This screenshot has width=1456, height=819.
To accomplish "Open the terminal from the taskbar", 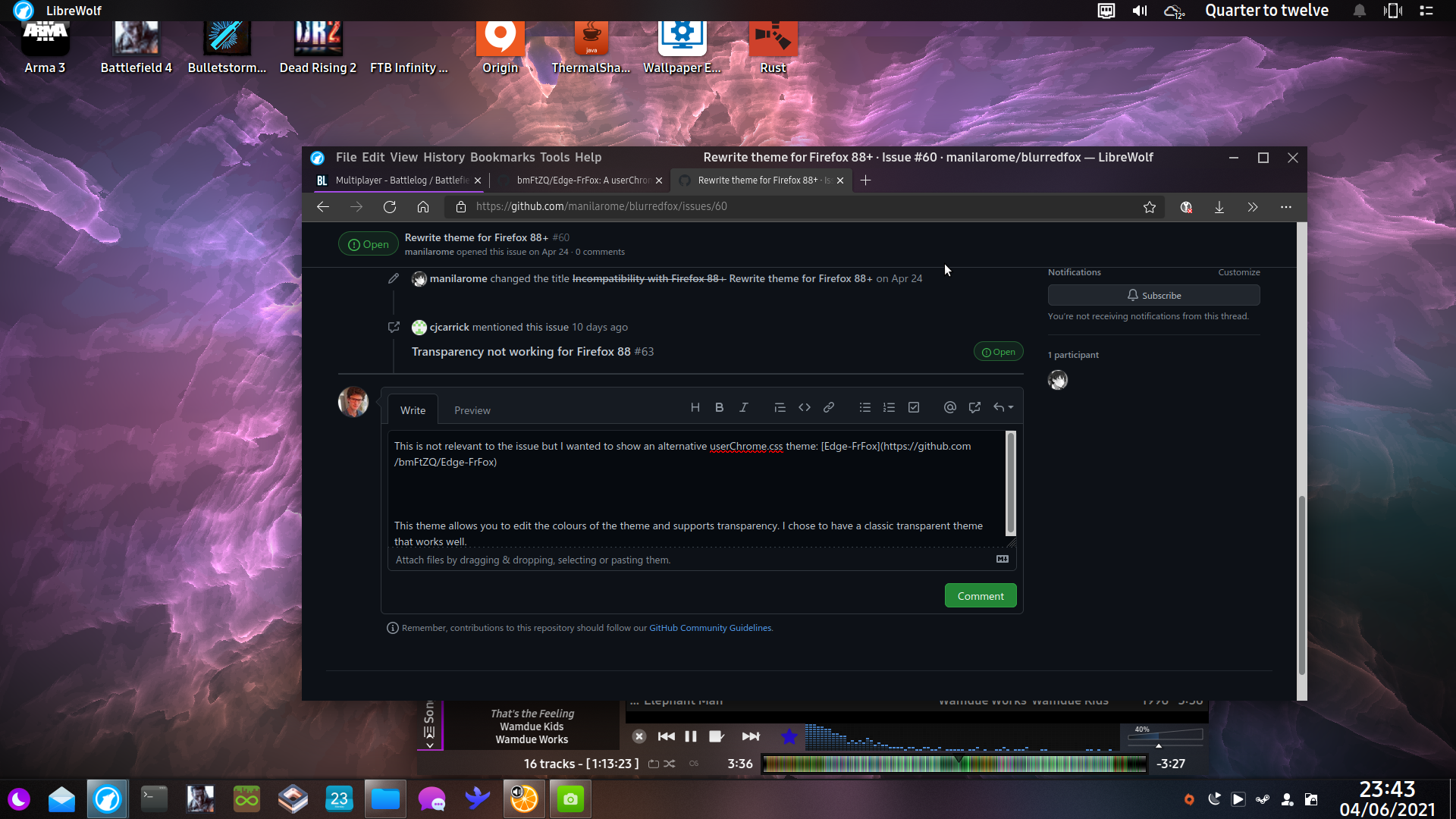I will pos(154,799).
